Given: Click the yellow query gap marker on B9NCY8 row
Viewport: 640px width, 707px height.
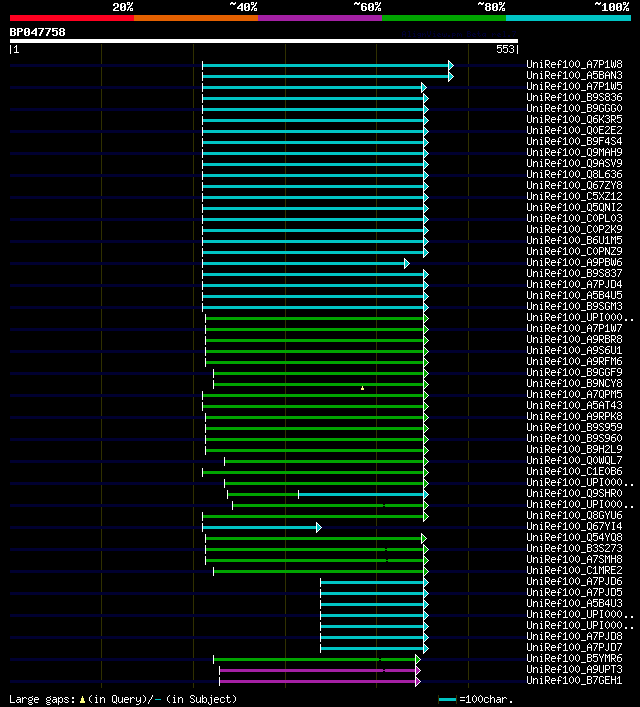Looking at the screenshot, I should tap(362, 388).
